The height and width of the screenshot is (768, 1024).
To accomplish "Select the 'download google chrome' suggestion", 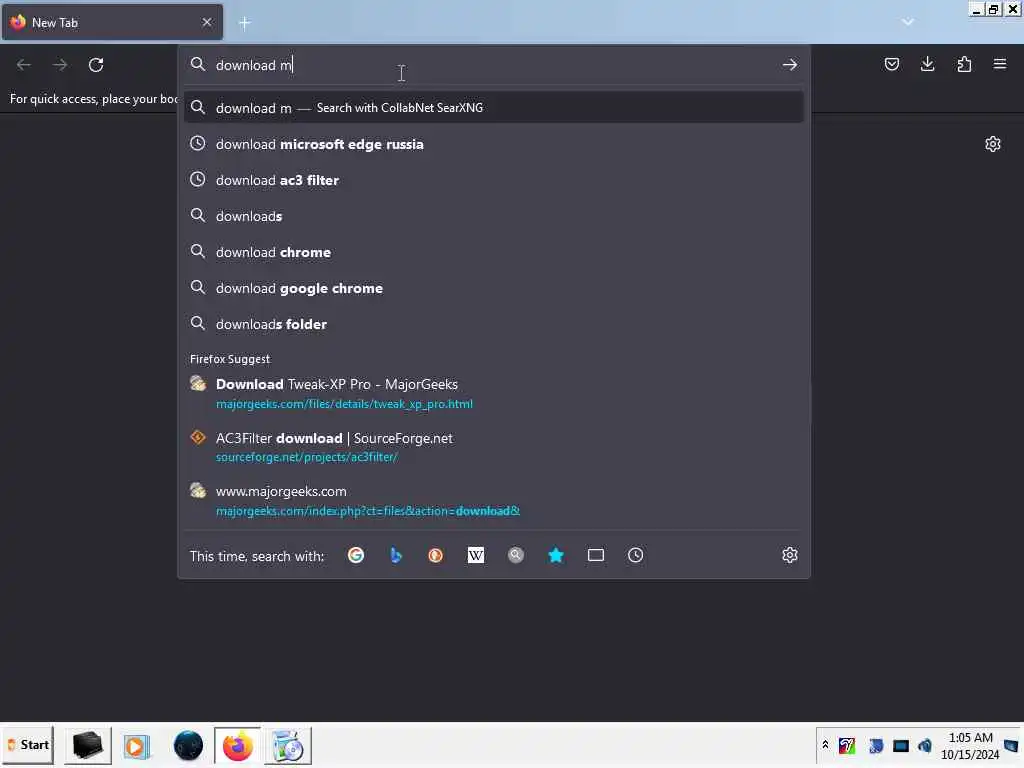I will tap(494, 288).
